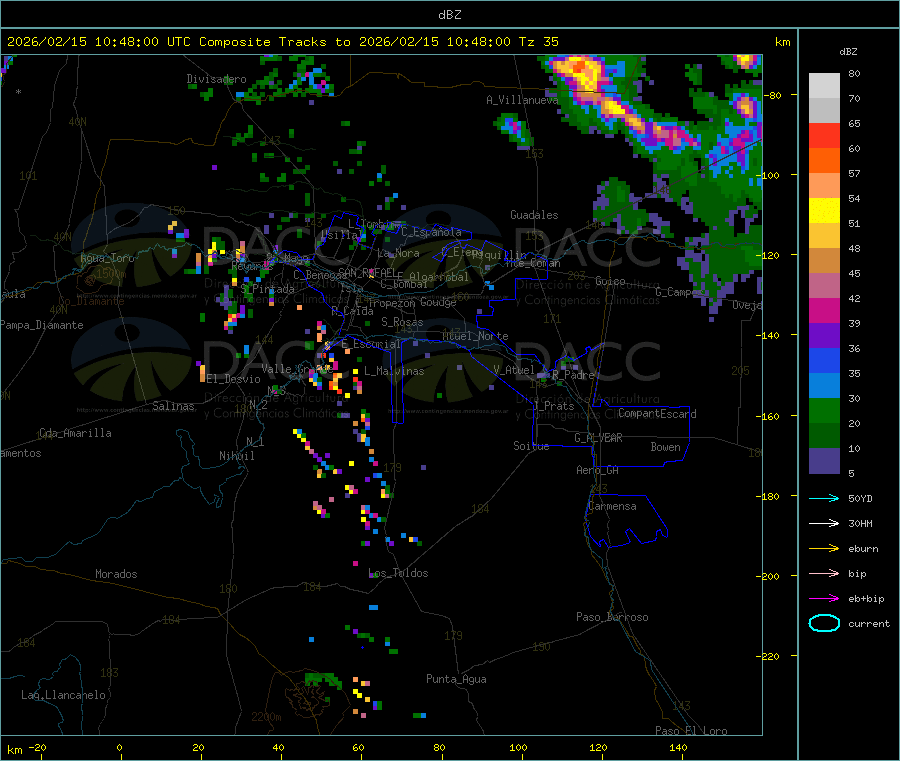Click the 'A_Villanueva' map label
The width and height of the screenshot is (900, 761).
(x=522, y=100)
